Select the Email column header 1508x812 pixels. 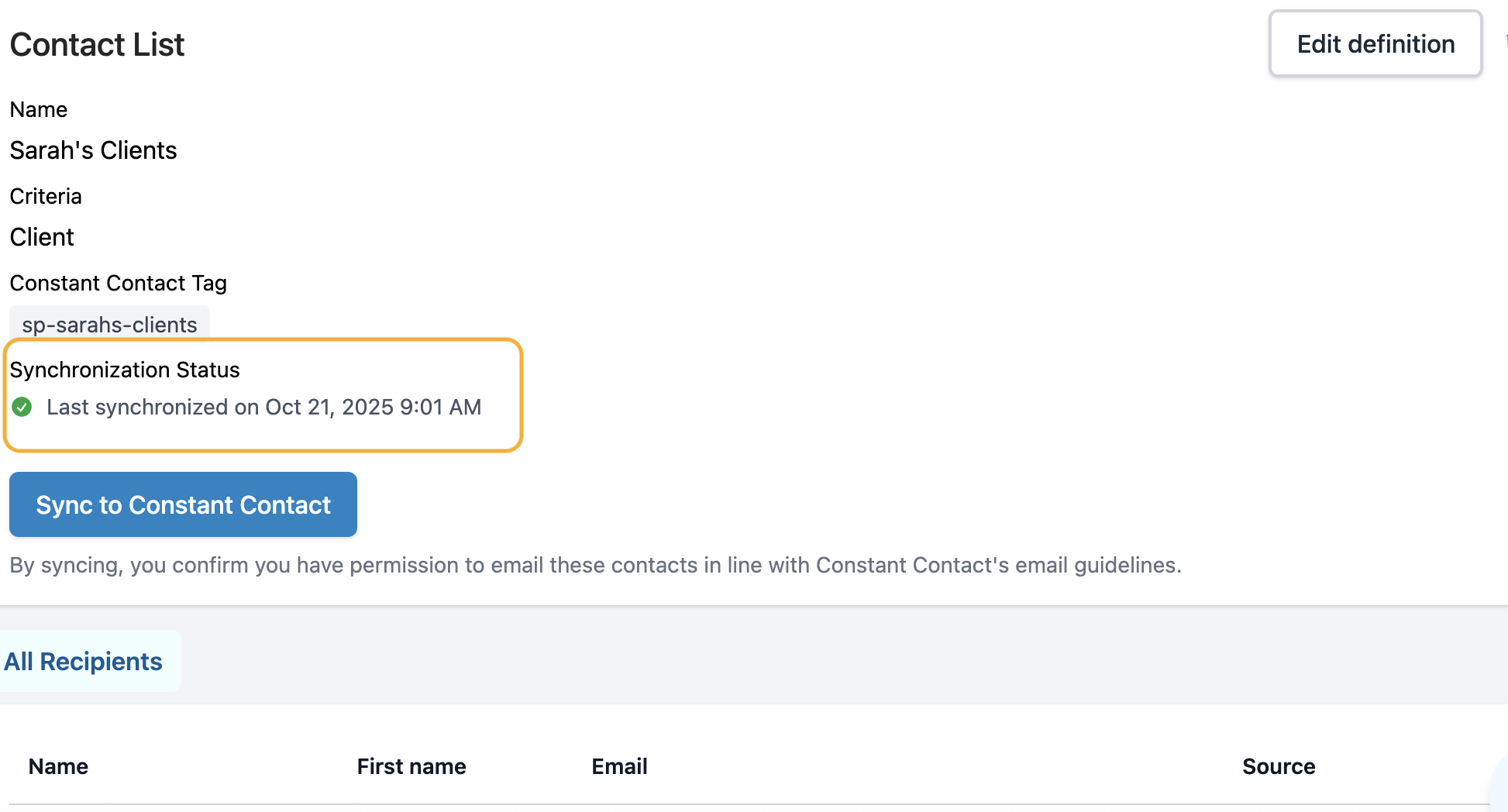(619, 766)
